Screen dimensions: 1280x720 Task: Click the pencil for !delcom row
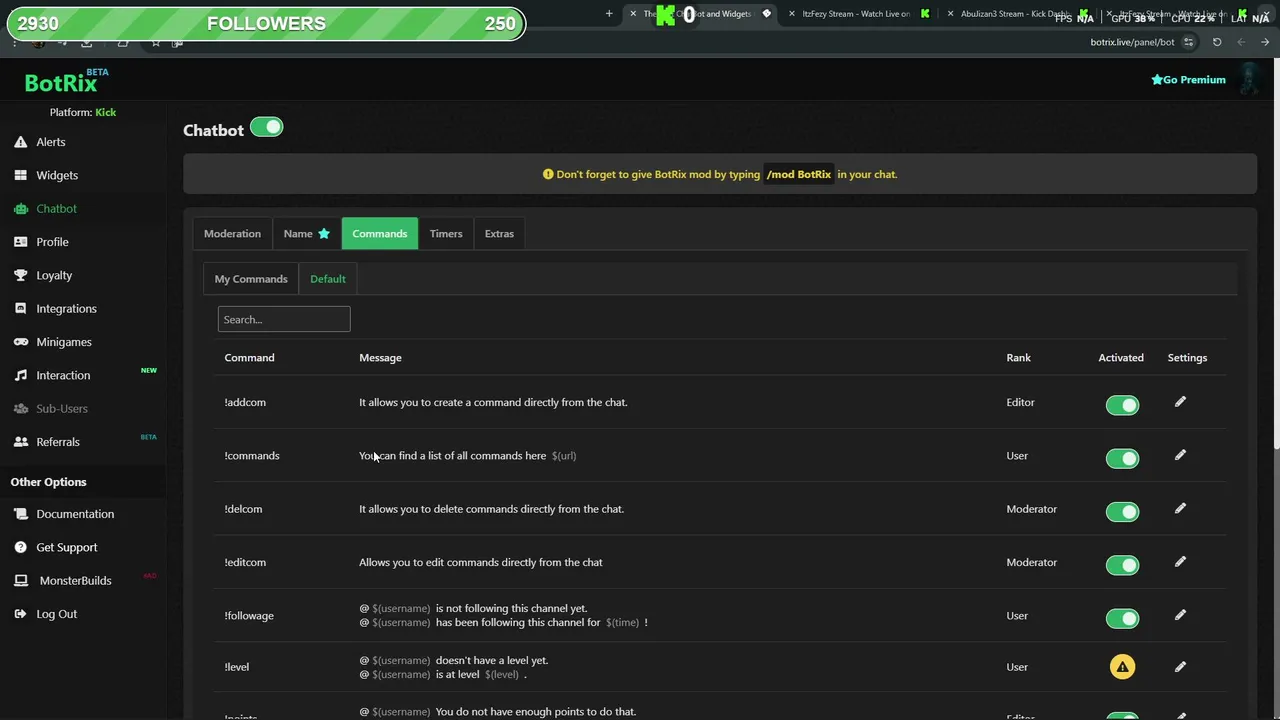[1180, 508]
